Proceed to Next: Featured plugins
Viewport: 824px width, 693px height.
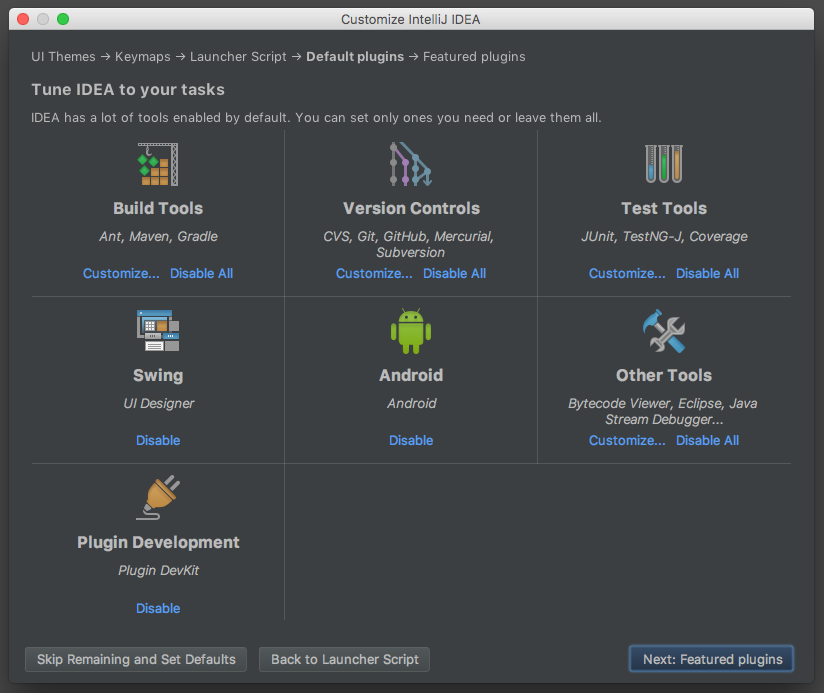coord(712,659)
